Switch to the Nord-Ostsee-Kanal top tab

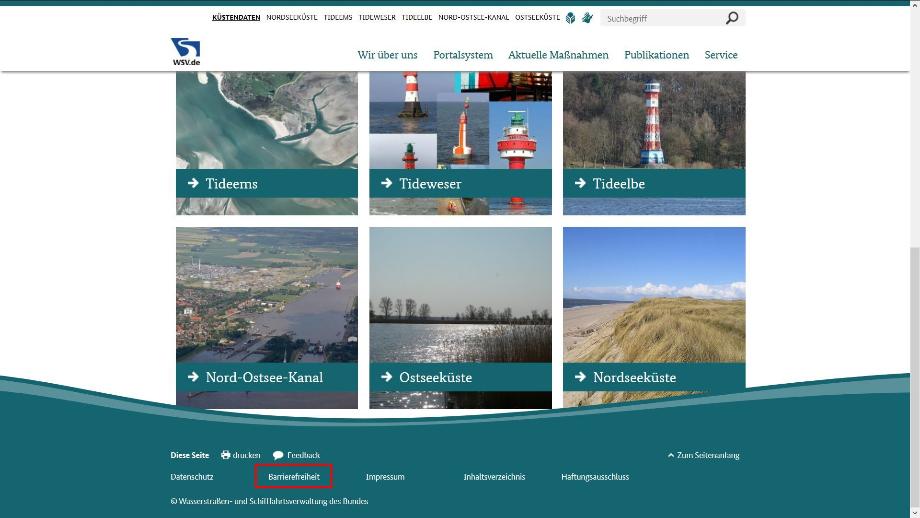(474, 18)
